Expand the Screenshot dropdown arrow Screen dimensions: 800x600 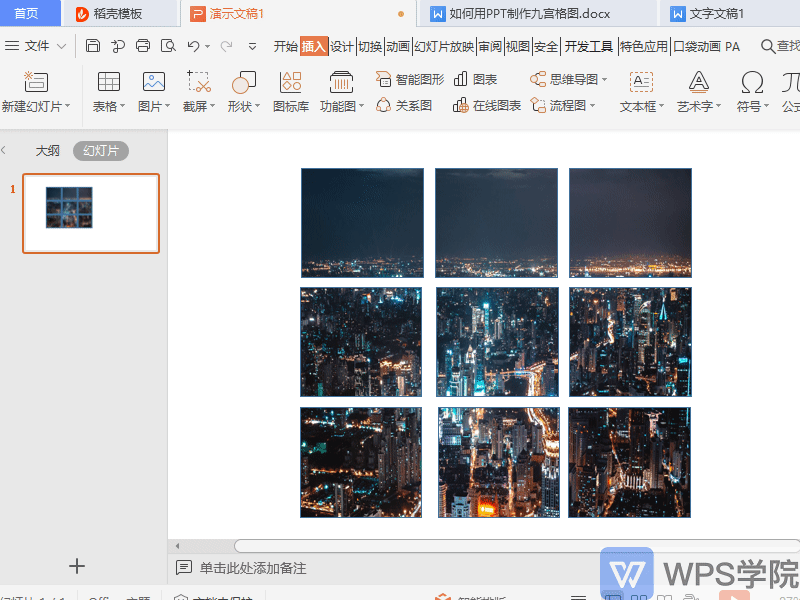point(212,106)
